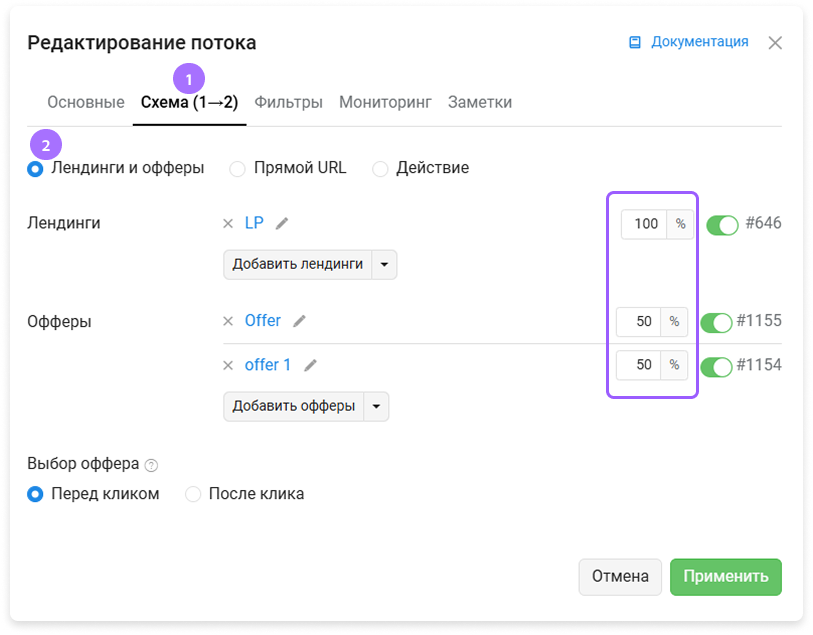Viewport: 813px width, 635px height.
Task: Switch to the Схема (1→2) tab
Action: point(189,102)
